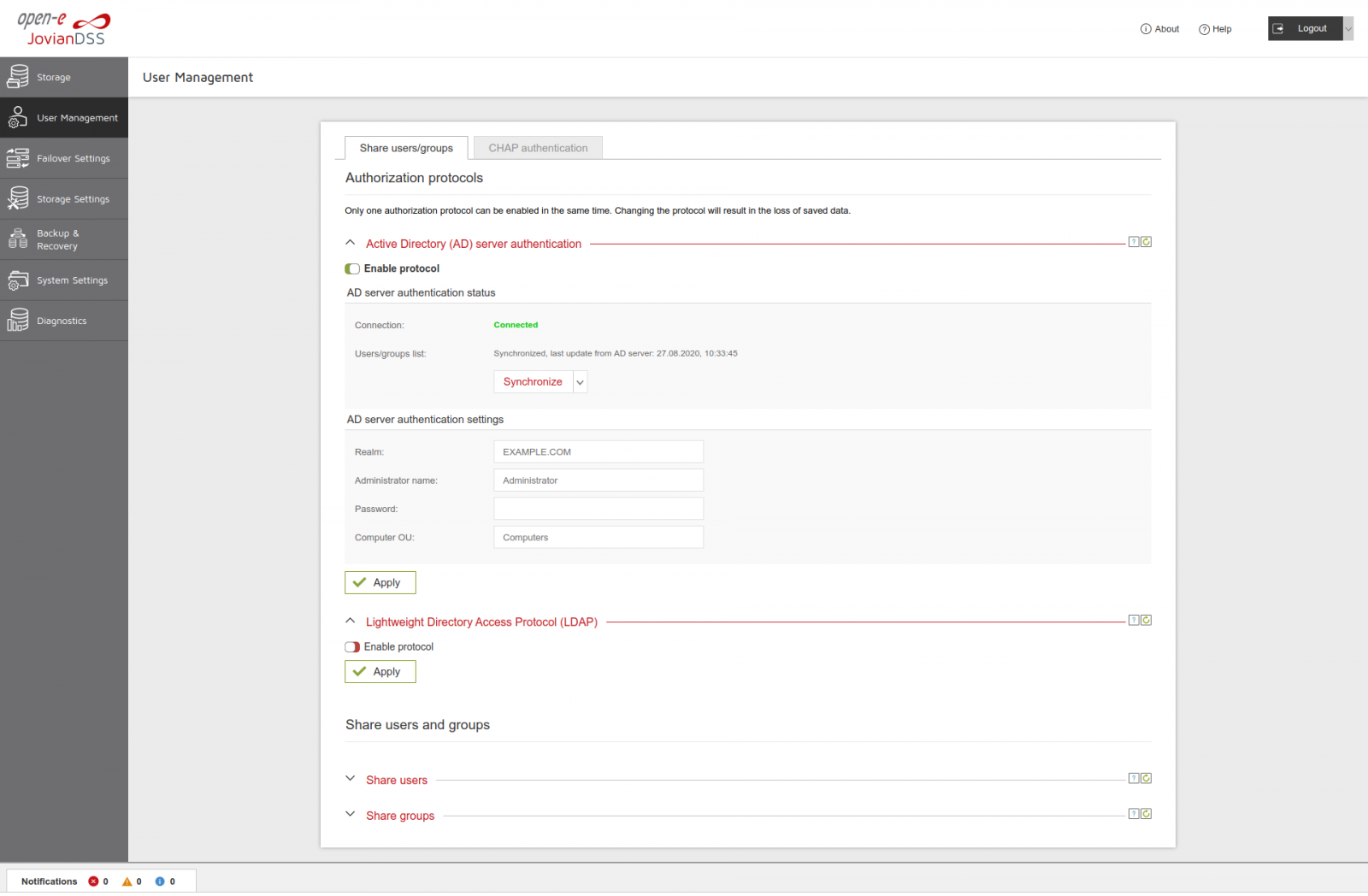This screenshot has width=1368, height=896.
Task: Click the red error notifications icon
Action: click(93, 881)
